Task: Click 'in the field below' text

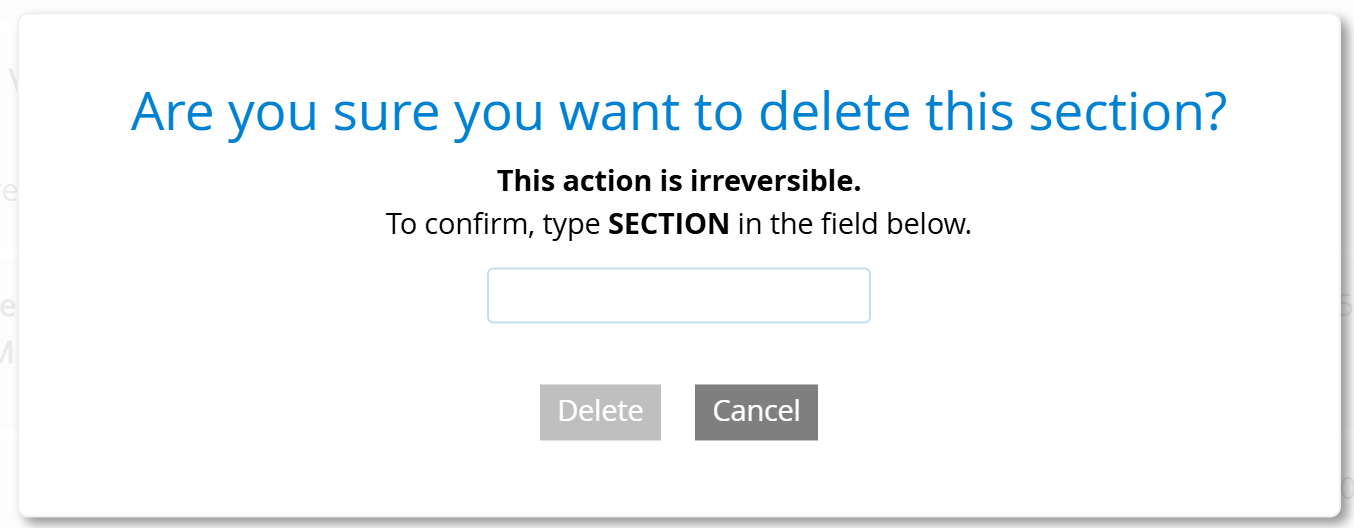Action: [855, 224]
